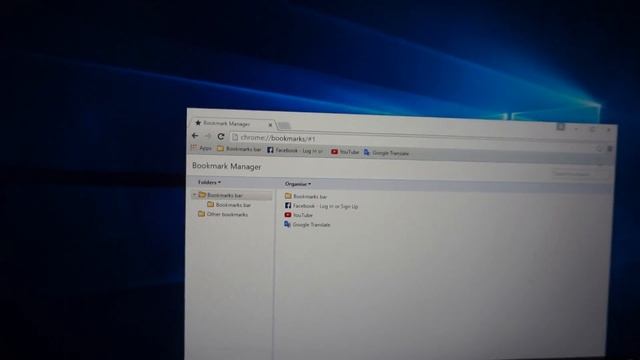640x360 pixels.
Task: Open the Apps shortcut in the bookmarks toolbar
Action: 201,148
